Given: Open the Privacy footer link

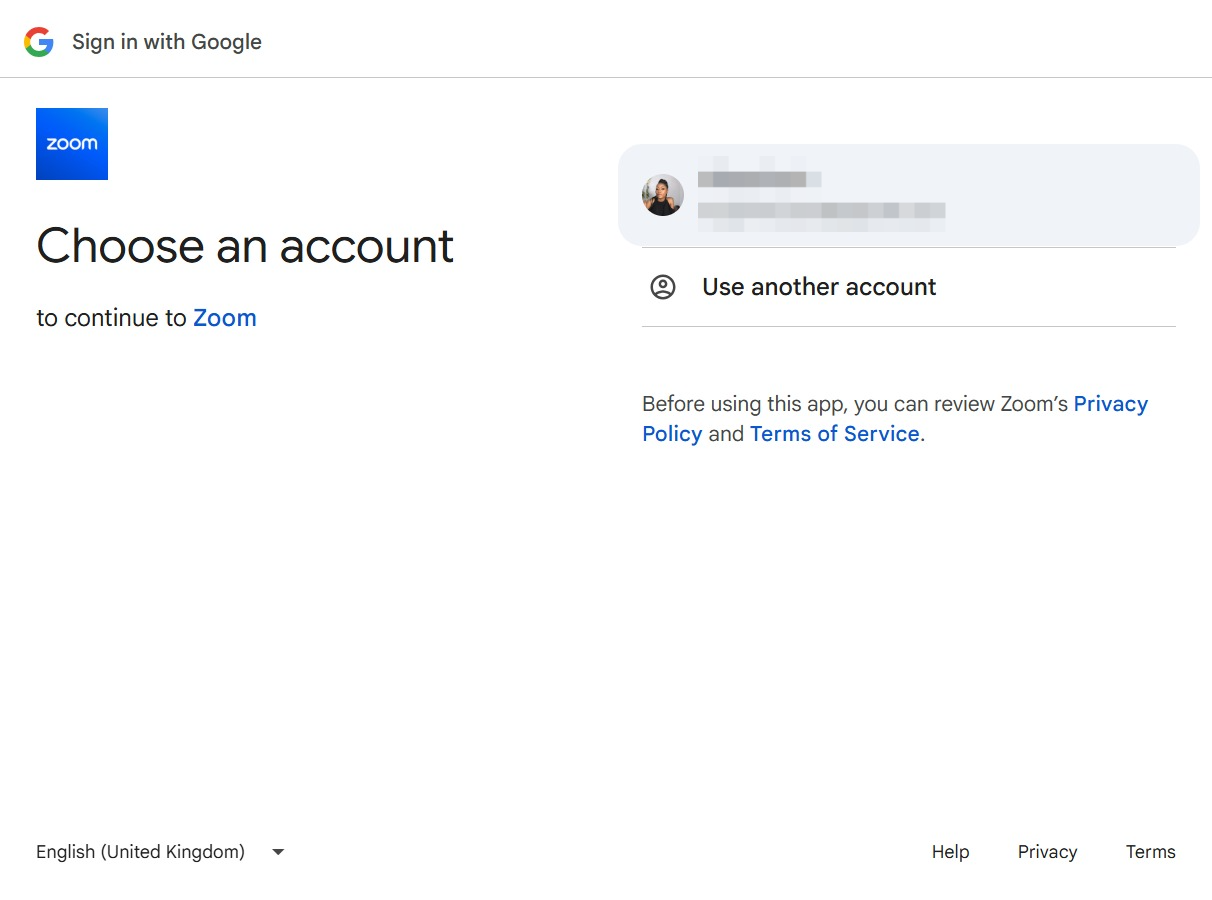Looking at the screenshot, I should pos(1047,852).
